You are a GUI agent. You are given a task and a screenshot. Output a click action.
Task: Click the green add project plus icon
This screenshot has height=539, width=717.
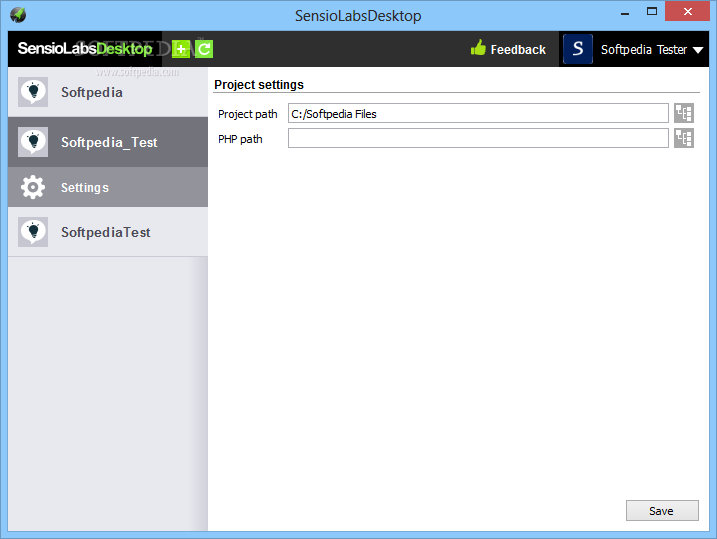(181, 49)
